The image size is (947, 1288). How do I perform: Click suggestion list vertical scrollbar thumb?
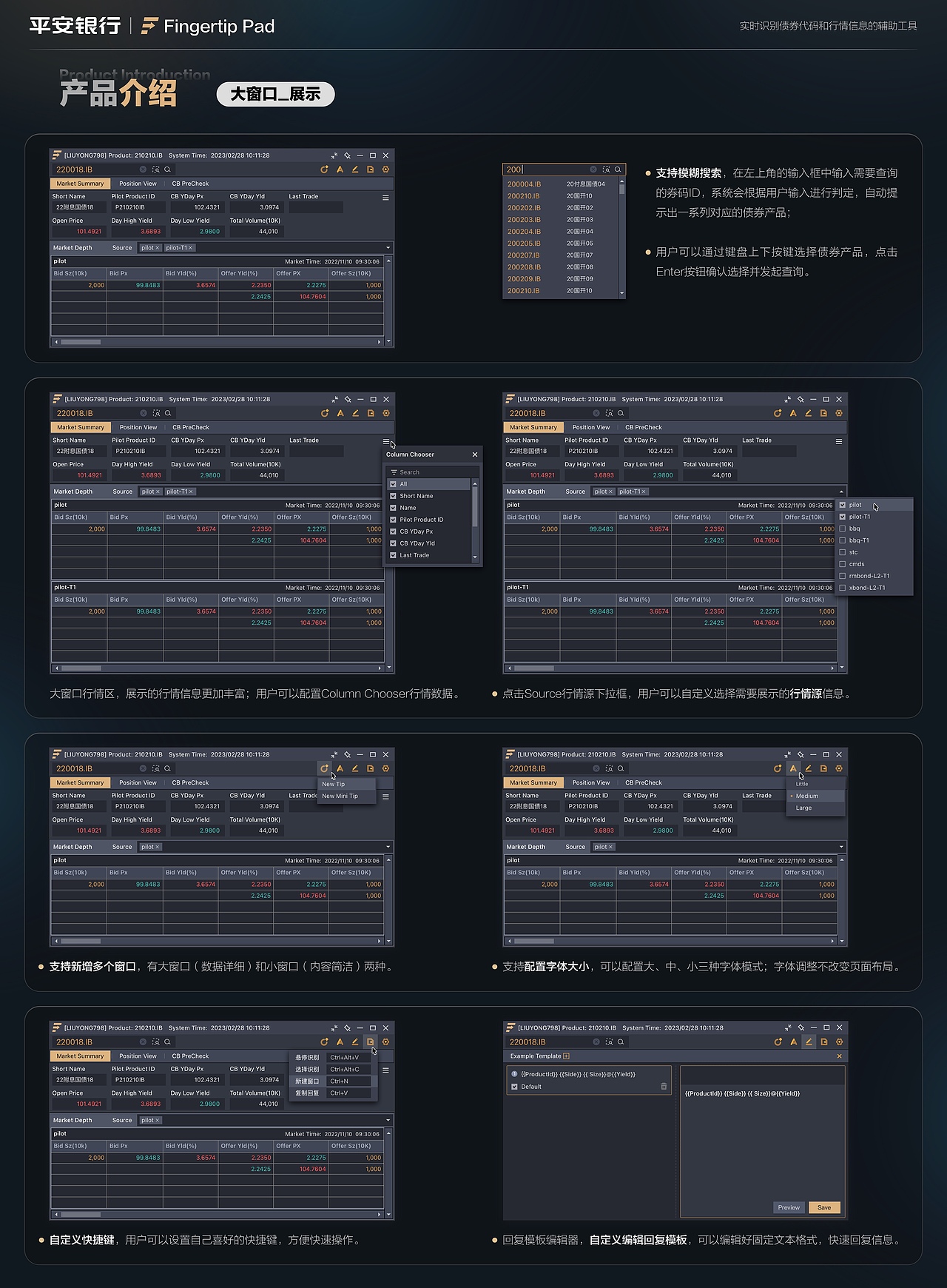(x=621, y=189)
